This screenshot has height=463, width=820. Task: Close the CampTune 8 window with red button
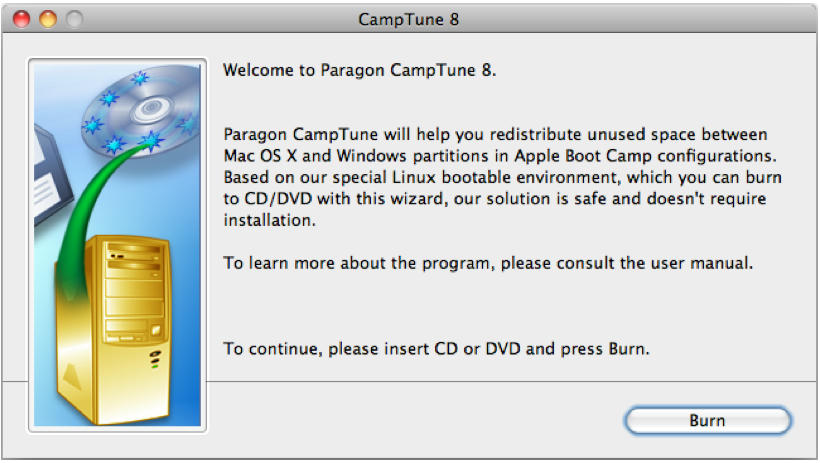coord(21,19)
